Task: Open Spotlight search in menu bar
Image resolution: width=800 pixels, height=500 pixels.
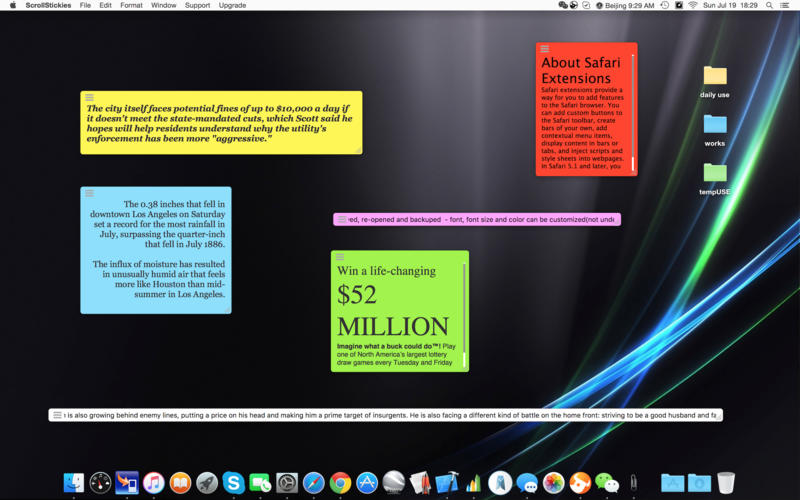Action: click(x=769, y=5)
